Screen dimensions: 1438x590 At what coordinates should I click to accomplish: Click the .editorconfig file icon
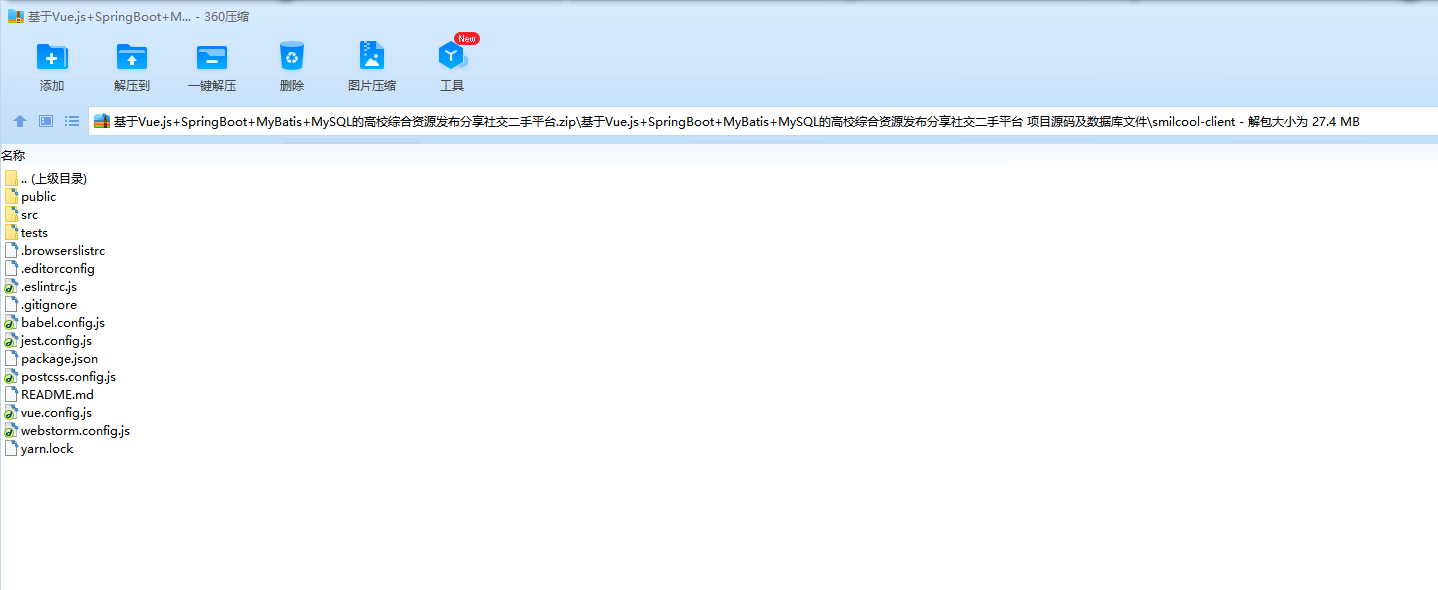(x=11, y=268)
